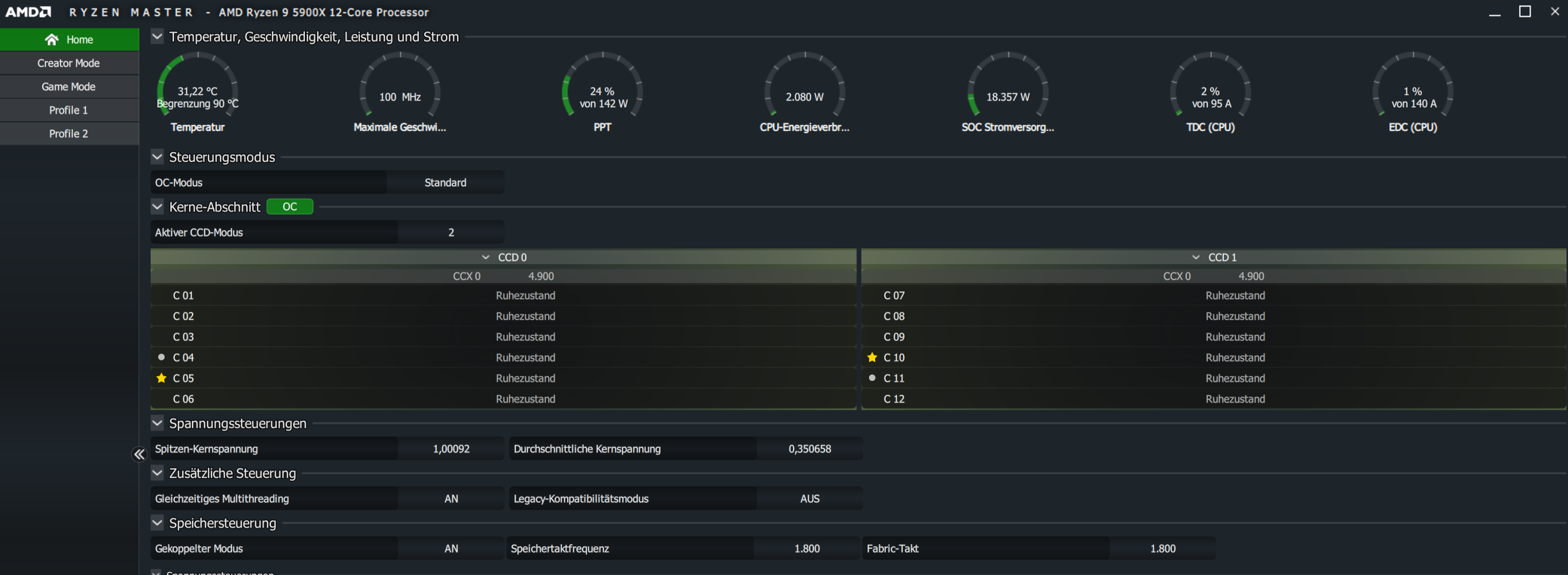1568x575 pixels.
Task: Select core row C 06
Action: (x=503, y=399)
